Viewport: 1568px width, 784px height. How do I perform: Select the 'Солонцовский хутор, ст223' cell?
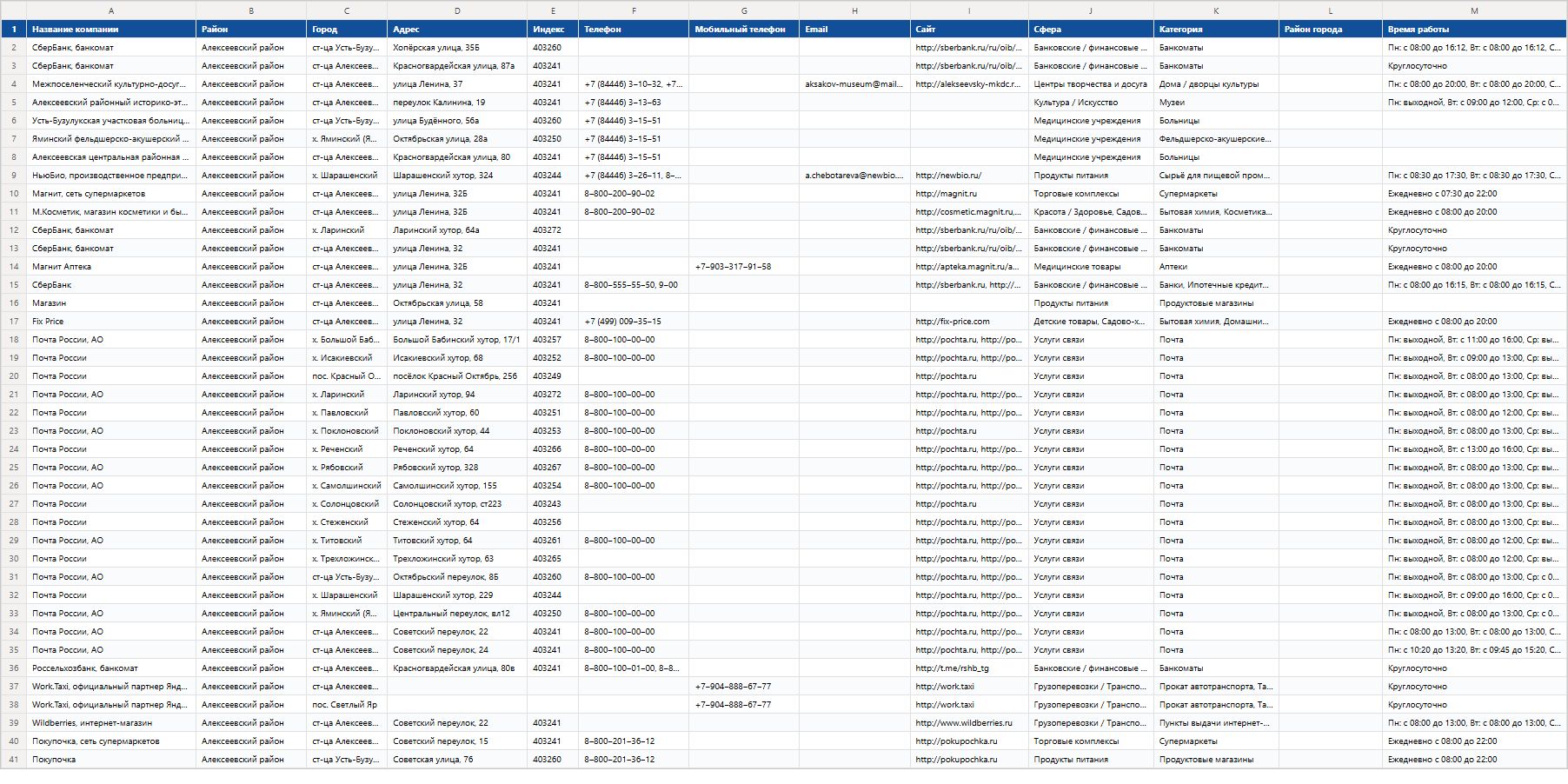point(457,504)
